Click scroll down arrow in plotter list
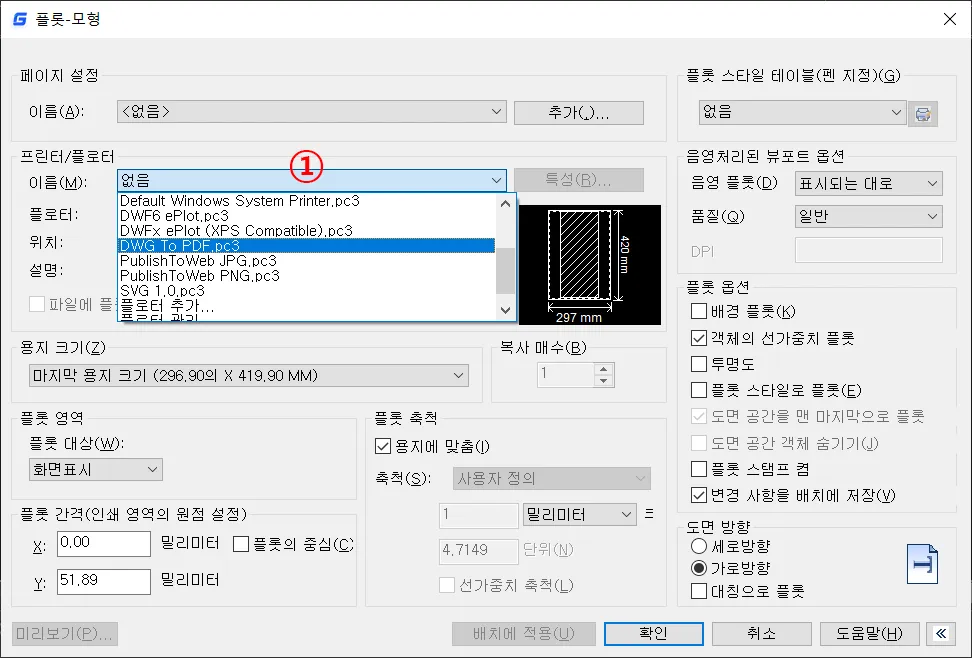 tap(506, 310)
